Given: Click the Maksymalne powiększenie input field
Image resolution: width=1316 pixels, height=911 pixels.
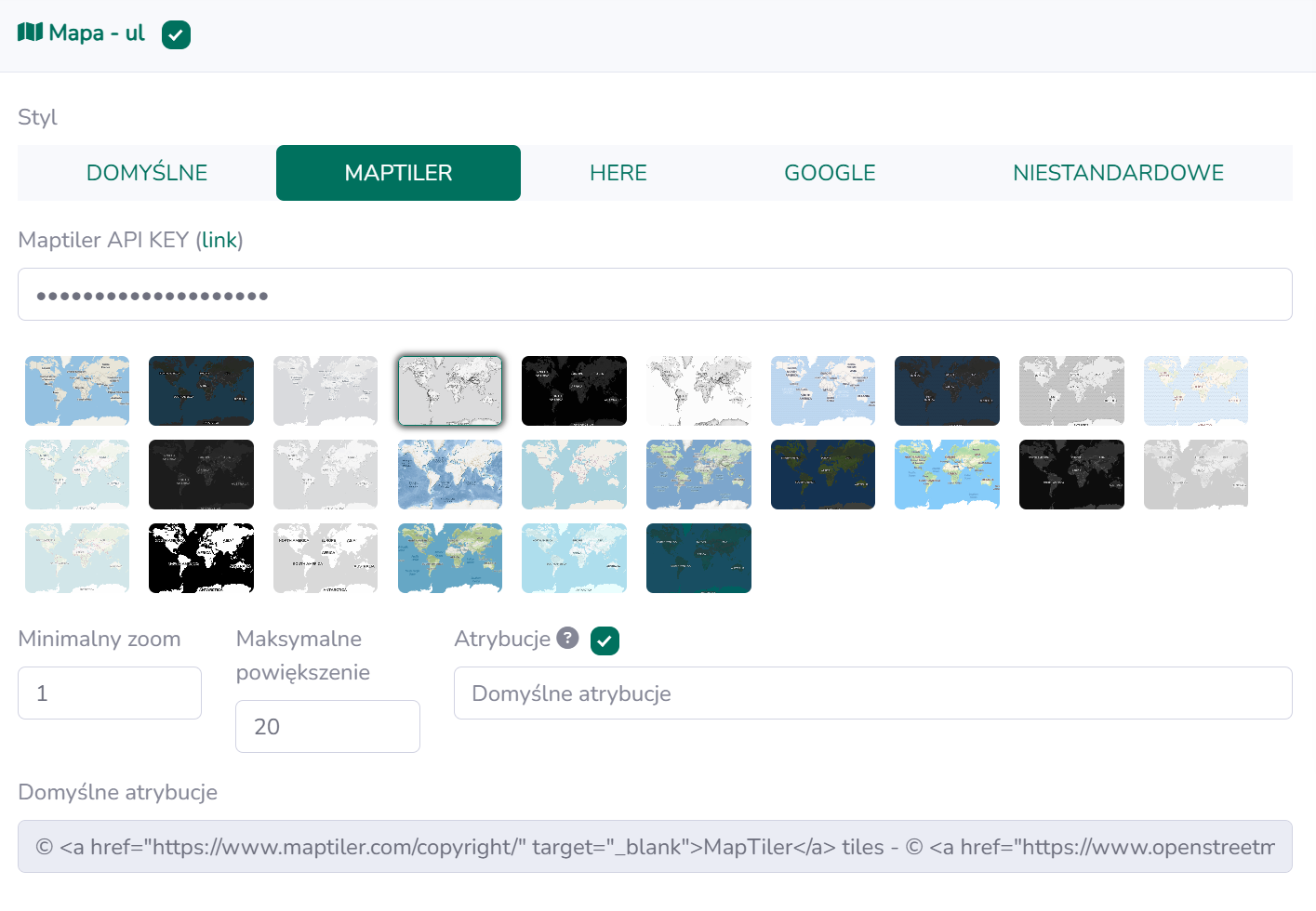Looking at the screenshot, I should [327, 726].
